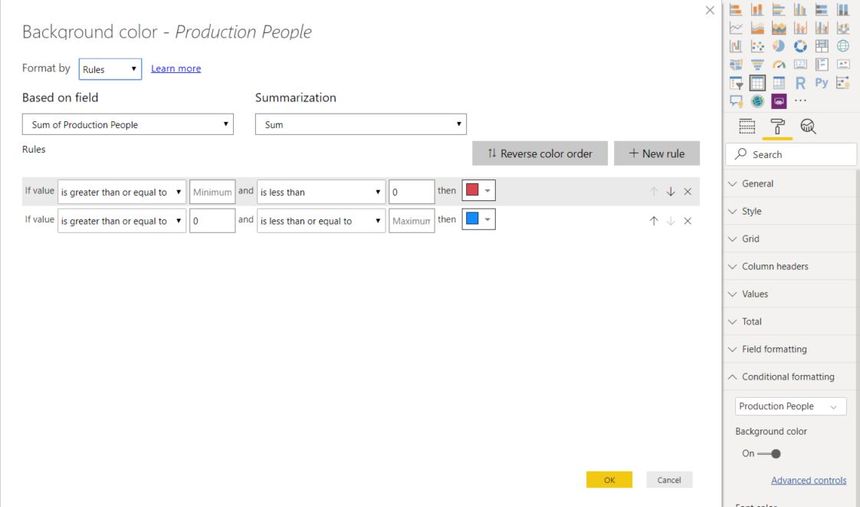
Task: Cancel the background color dialog
Action: [x=669, y=480]
